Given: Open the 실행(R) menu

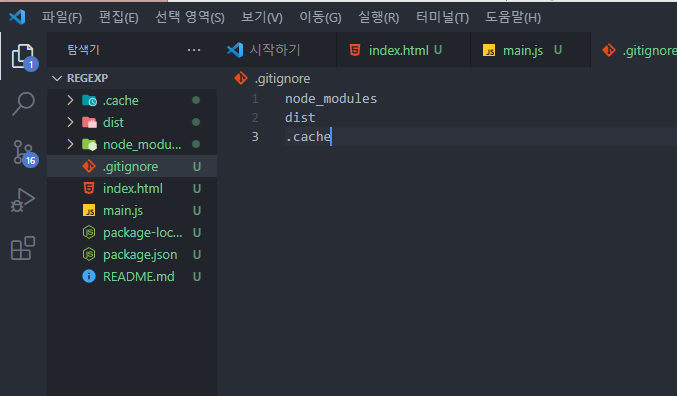Looking at the screenshot, I should 379,17.
